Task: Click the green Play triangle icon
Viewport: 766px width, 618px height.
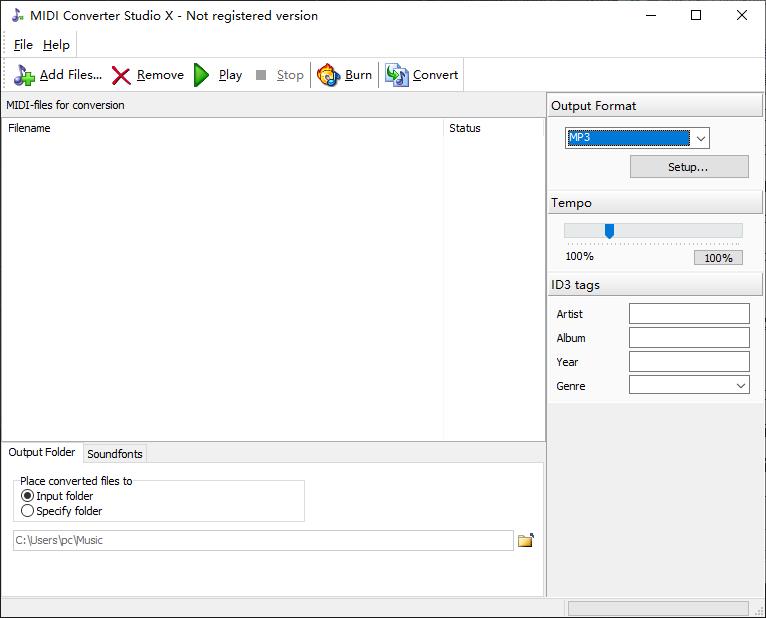Action: tap(201, 75)
